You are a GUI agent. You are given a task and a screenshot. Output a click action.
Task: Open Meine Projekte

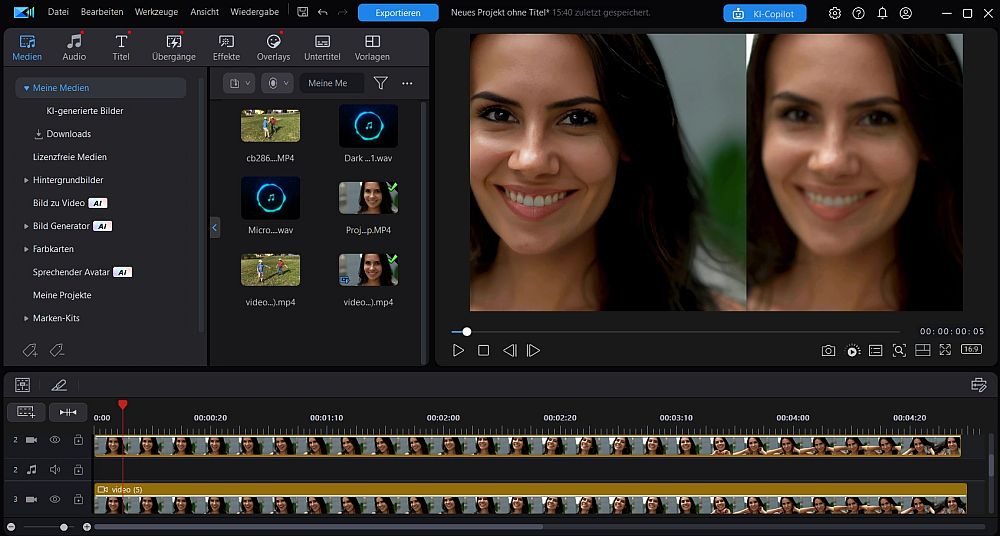click(62, 295)
